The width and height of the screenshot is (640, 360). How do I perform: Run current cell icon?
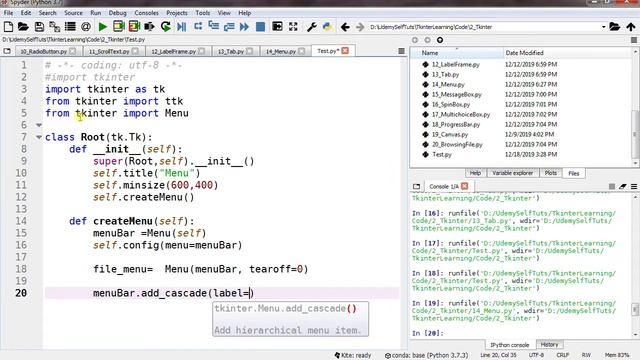pos(119,27)
